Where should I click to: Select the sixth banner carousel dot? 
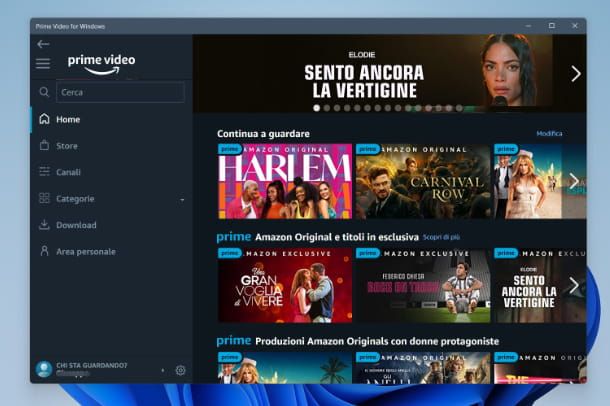click(x=367, y=108)
